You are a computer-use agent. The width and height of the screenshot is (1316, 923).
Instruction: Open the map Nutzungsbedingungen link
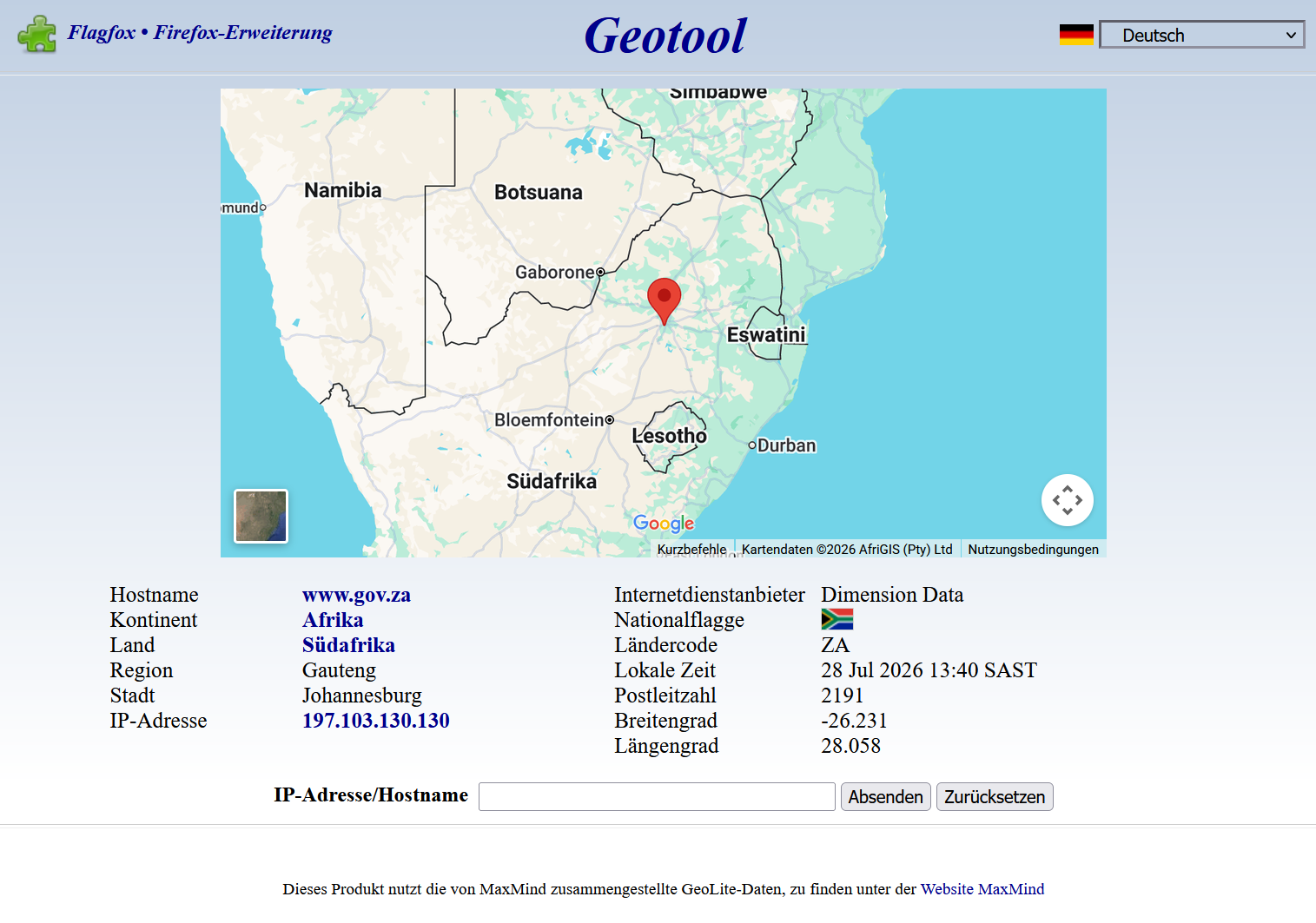pyautogui.click(x=1033, y=549)
